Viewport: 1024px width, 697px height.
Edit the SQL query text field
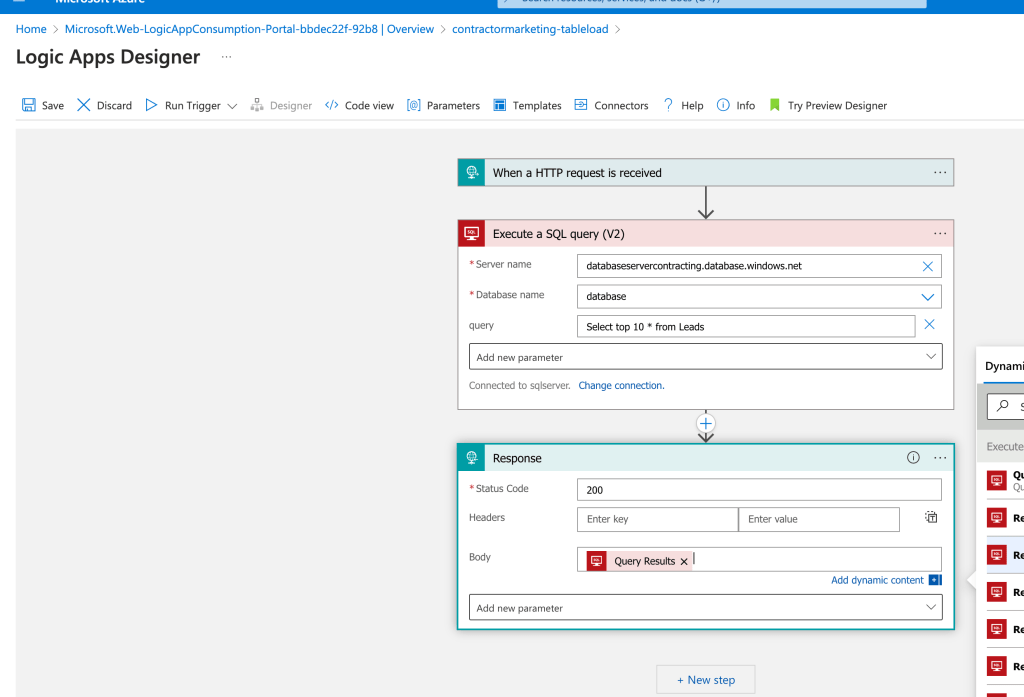pyautogui.click(x=746, y=327)
